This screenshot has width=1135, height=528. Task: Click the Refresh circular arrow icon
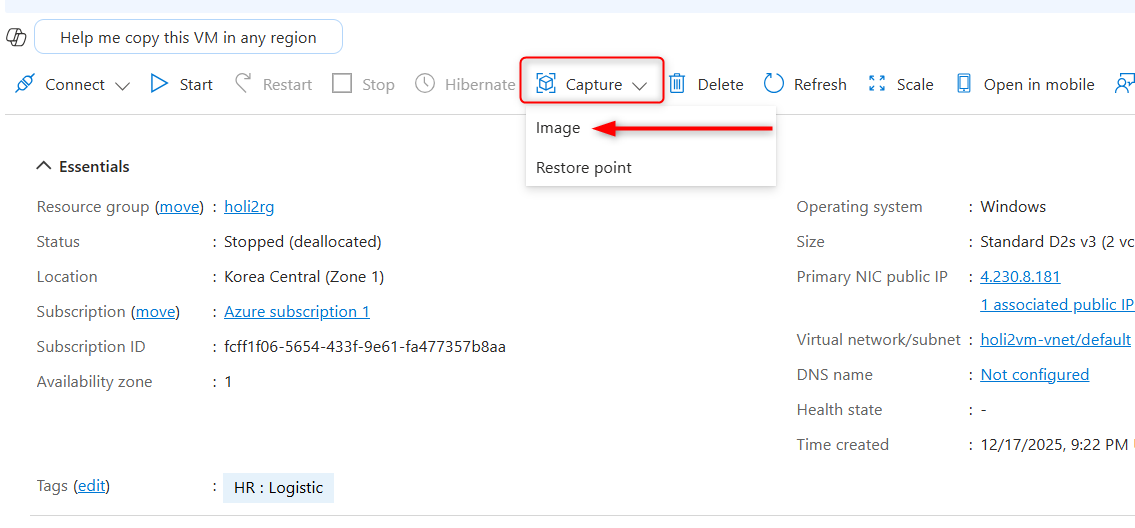(x=774, y=84)
